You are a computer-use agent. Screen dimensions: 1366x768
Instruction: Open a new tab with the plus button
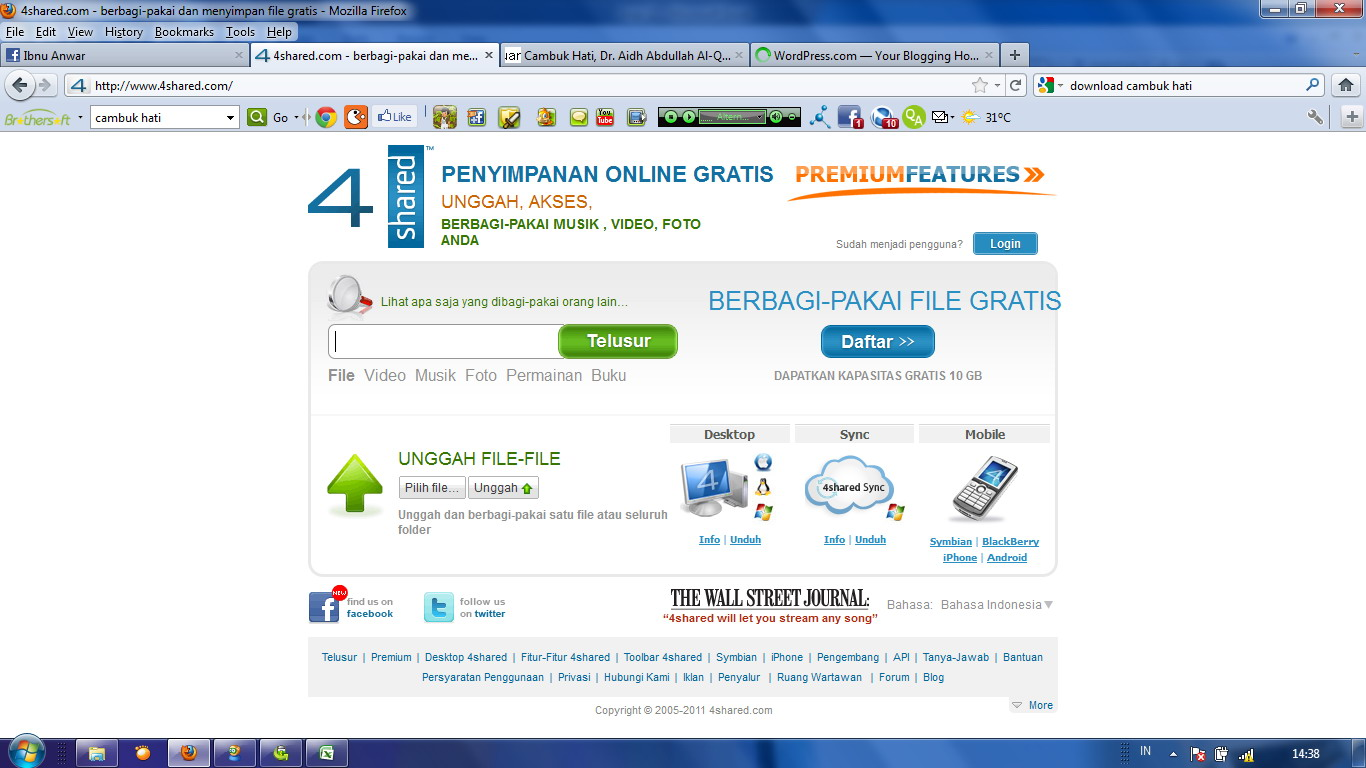point(1014,55)
